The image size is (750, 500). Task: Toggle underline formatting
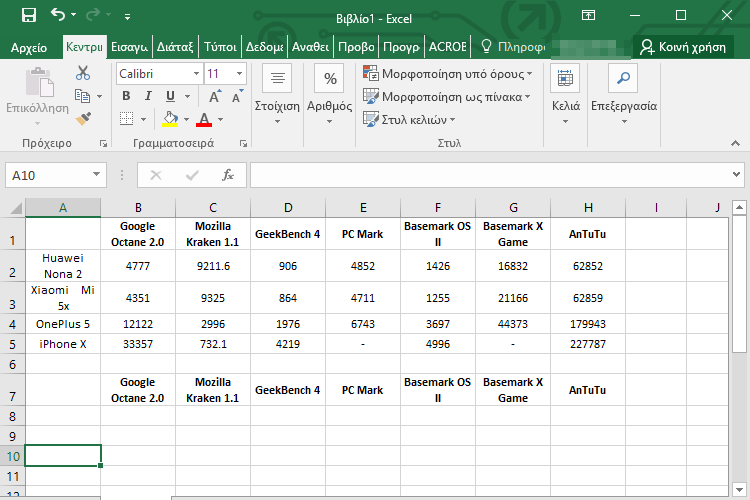[170, 96]
